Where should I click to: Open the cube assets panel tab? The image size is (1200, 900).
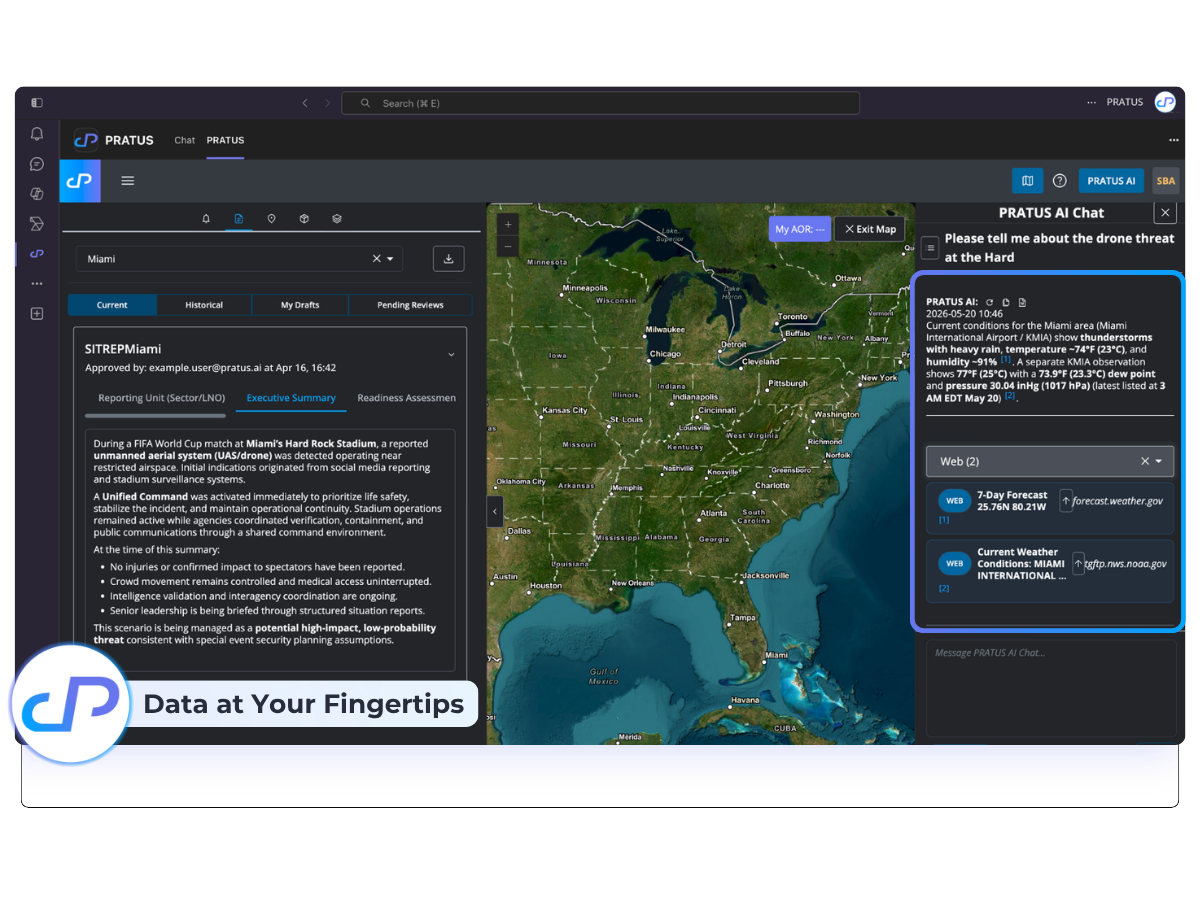tap(304, 218)
